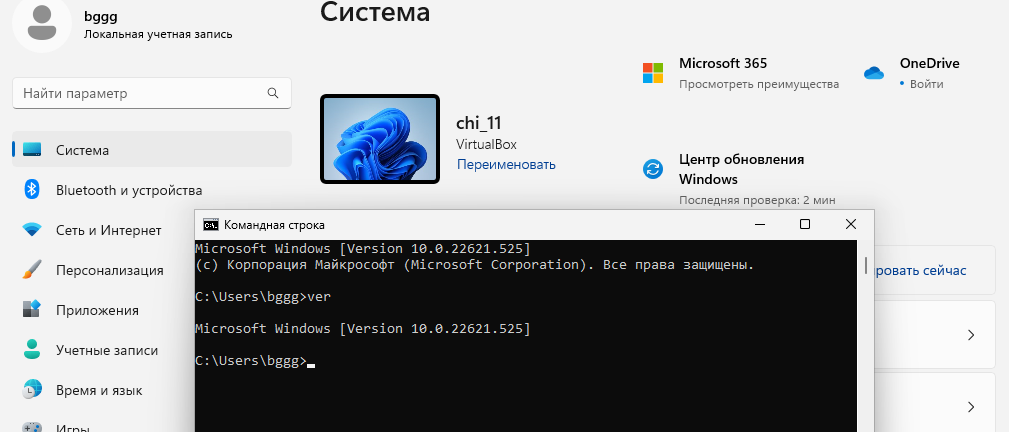The image size is (1009, 432).
Task: Click the Переименовать link
Action: pos(506,164)
